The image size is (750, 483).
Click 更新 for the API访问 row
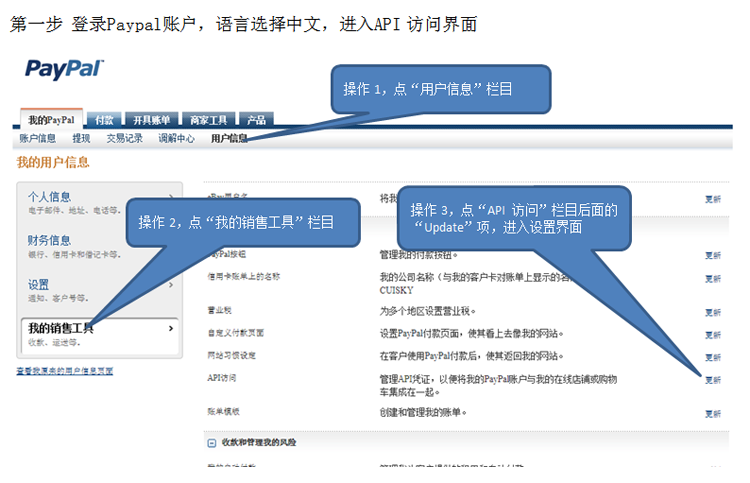(x=713, y=380)
